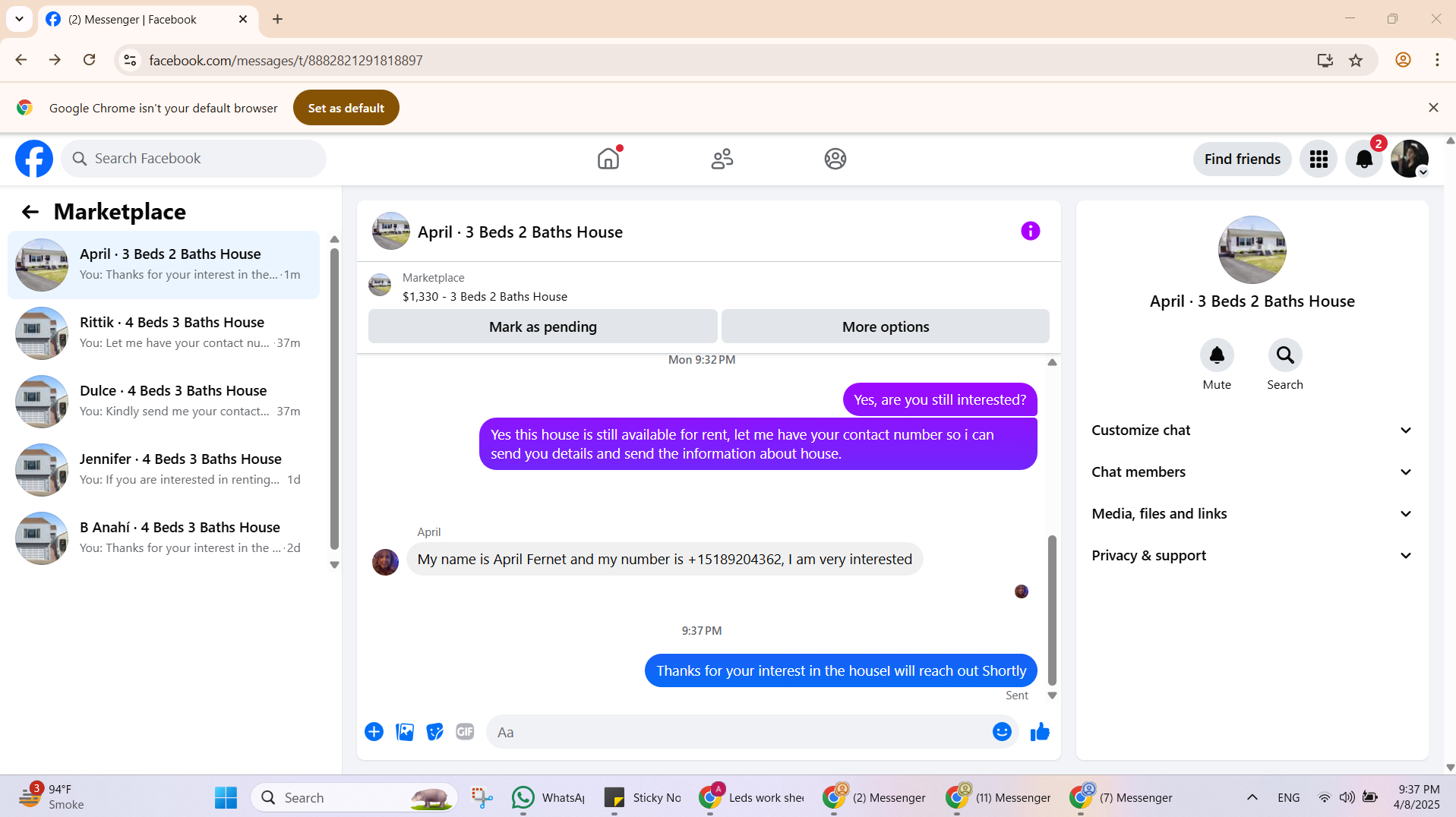
Task: Reload the page in browser toolbar
Action: 89,60
